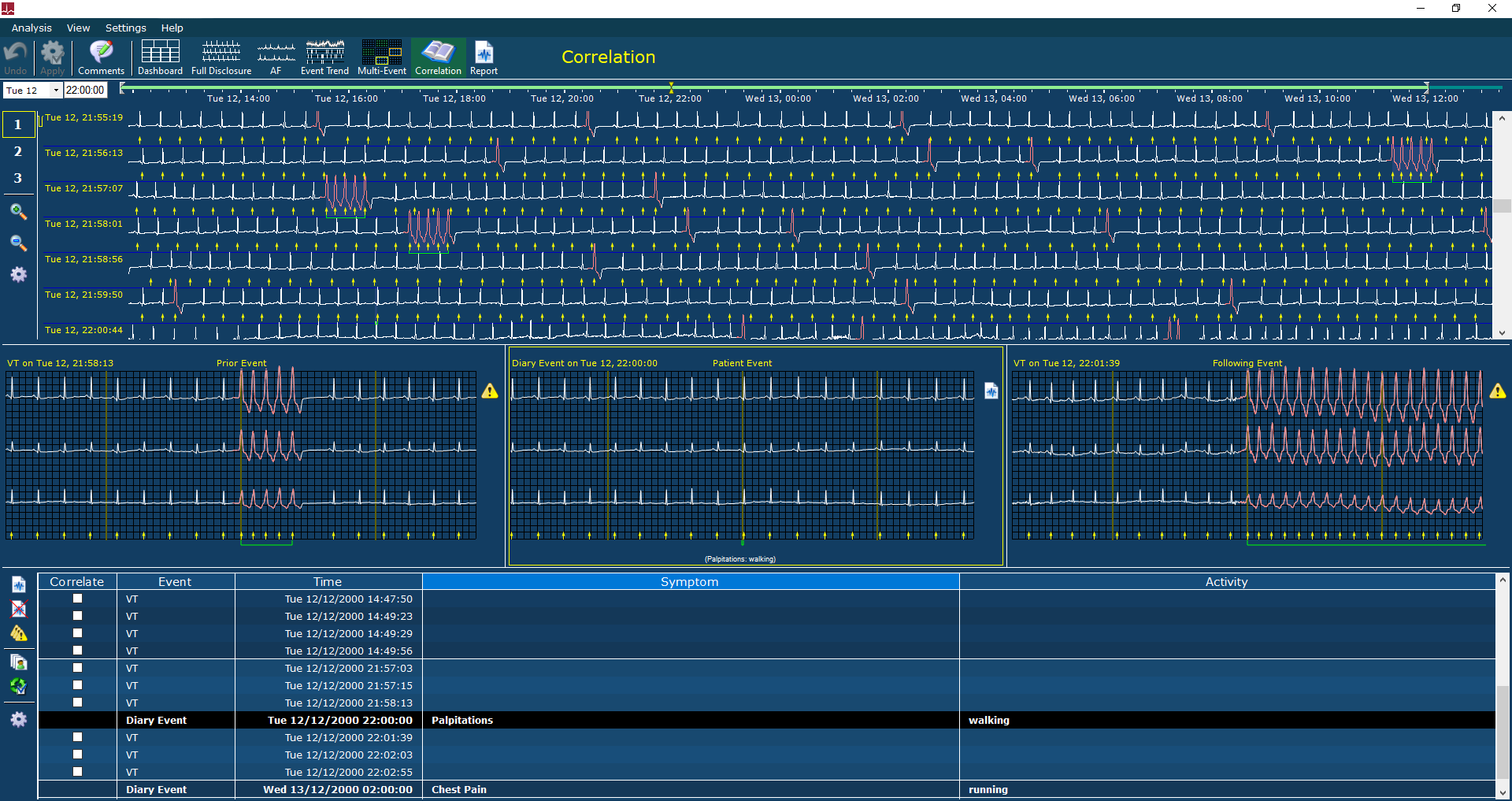Click ECG strip scroll-down arrow
This screenshot has width=1512, height=801.
point(1502,333)
